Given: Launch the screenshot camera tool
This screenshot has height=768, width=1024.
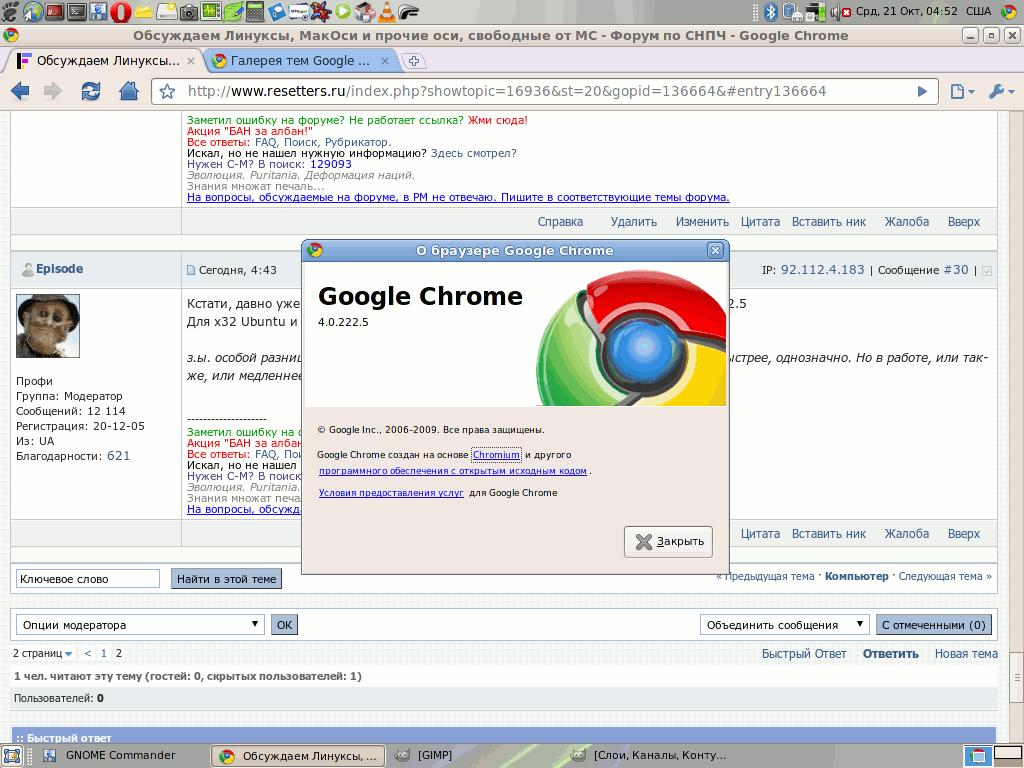Looking at the screenshot, I should coord(188,11).
